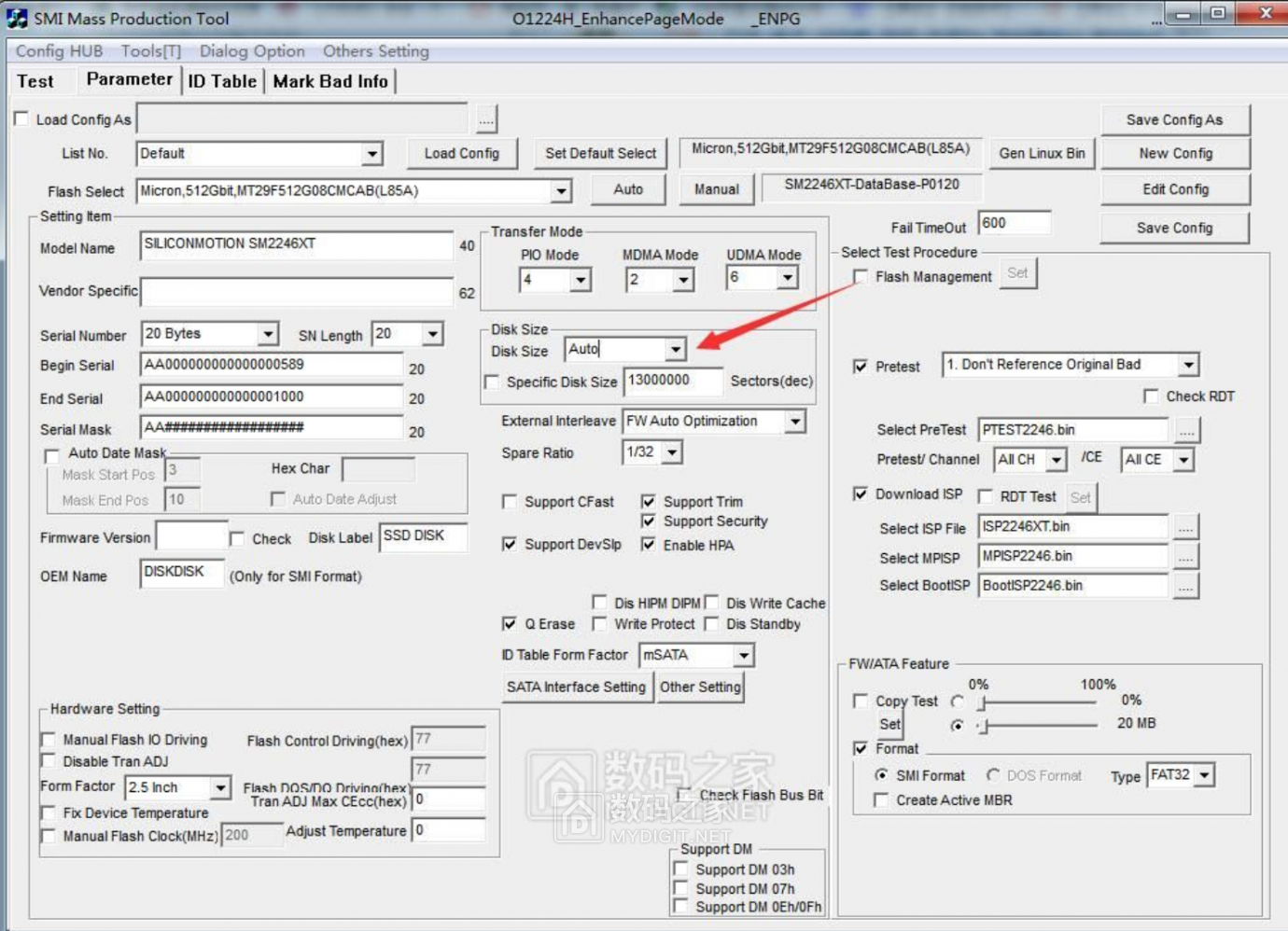1288x931 pixels.
Task: Open the Tools[T] menu
Action: [151, 51]
